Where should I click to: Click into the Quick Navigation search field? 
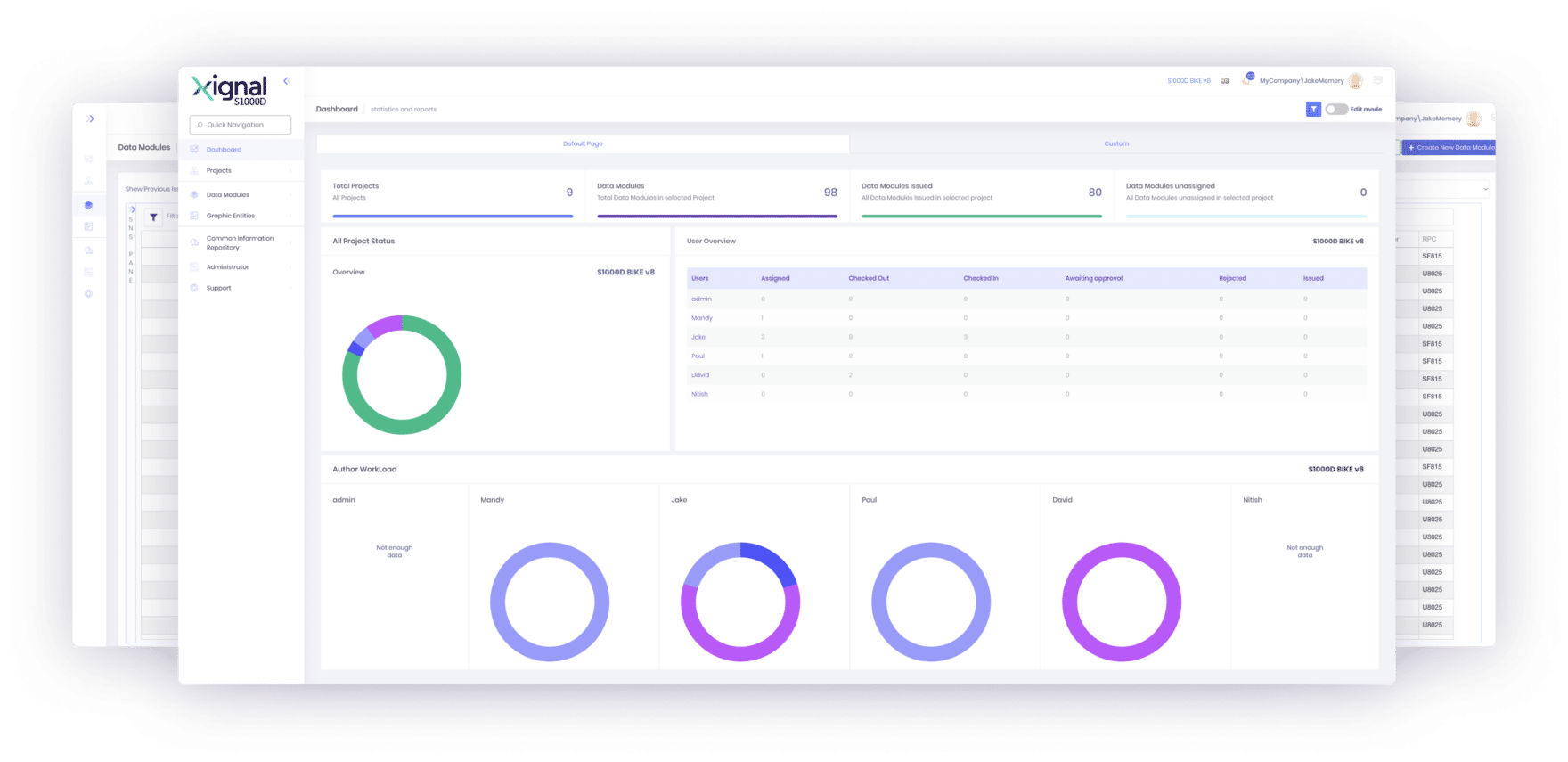point(241,125)
